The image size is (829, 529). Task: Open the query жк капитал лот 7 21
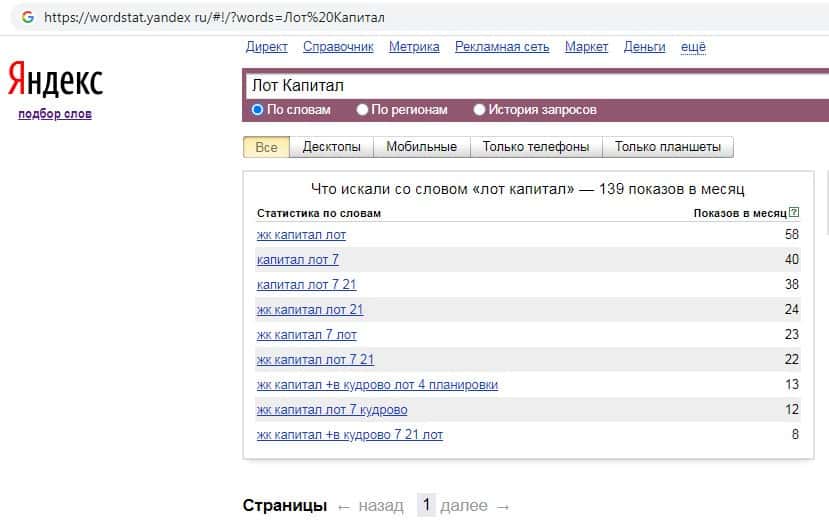[x=316, y=359]
